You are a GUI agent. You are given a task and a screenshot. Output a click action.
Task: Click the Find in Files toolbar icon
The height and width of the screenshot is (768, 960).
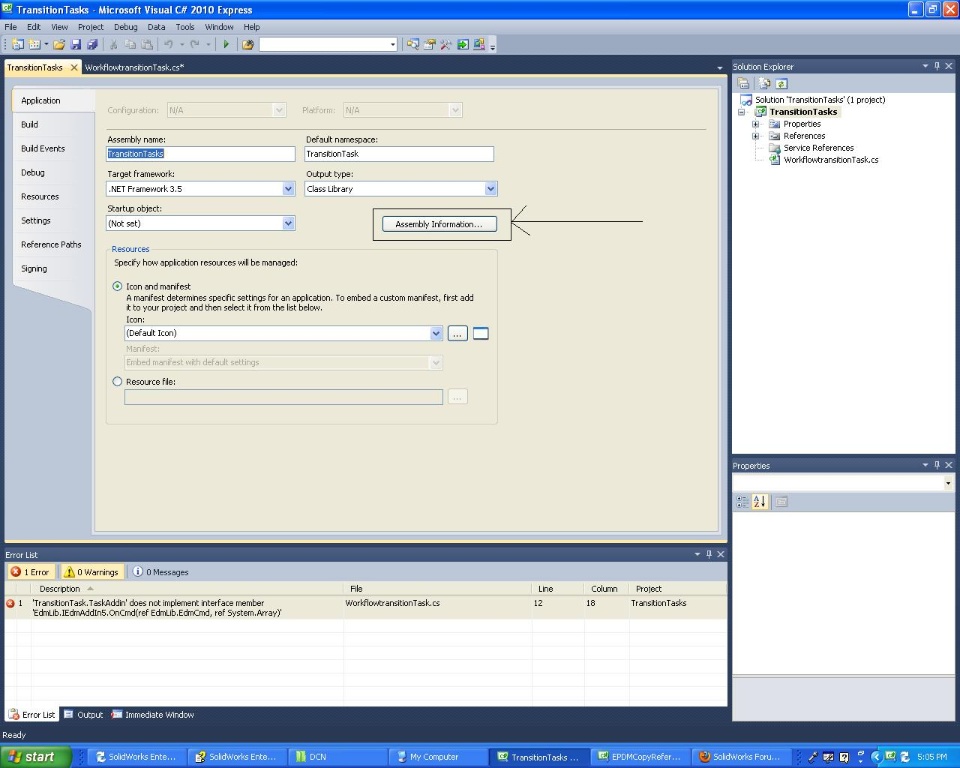tap(248, 44)
